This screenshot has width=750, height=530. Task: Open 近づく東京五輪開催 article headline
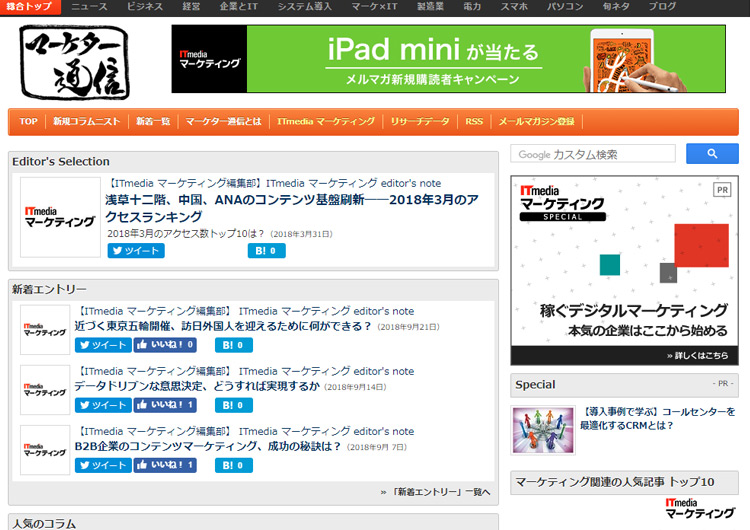223,327
